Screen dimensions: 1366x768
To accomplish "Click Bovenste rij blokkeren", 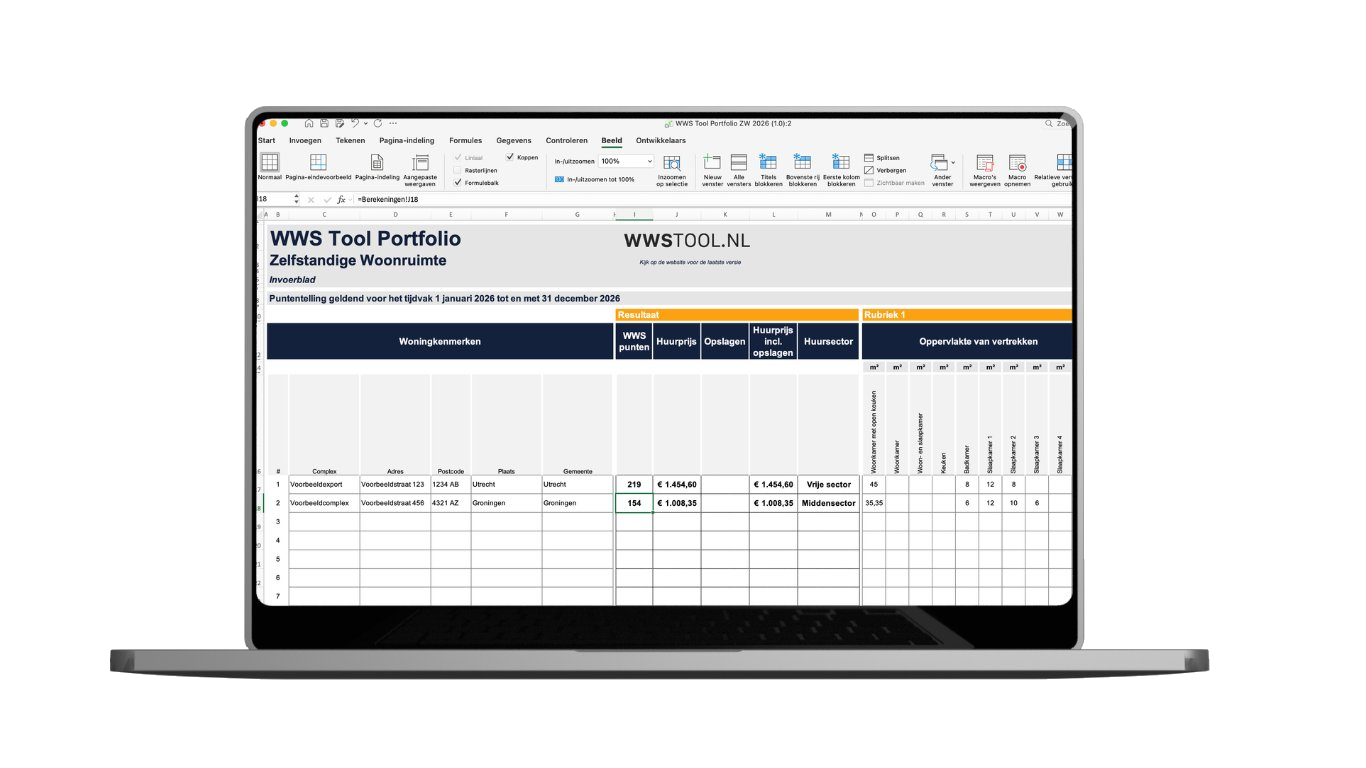I will [x=802, y=162].
